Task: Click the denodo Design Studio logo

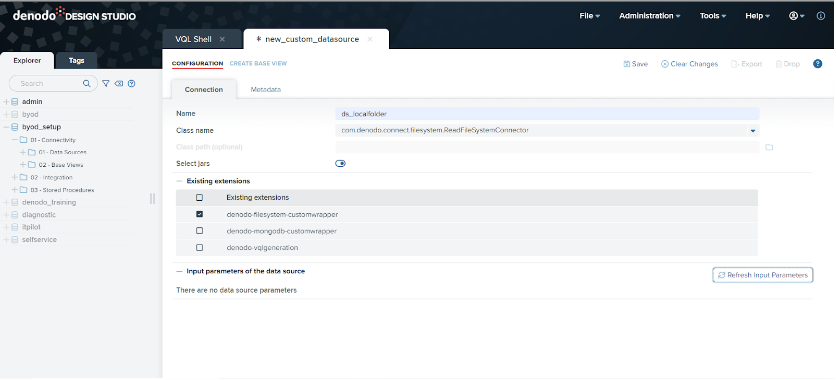Action: [x=74, y=14]
